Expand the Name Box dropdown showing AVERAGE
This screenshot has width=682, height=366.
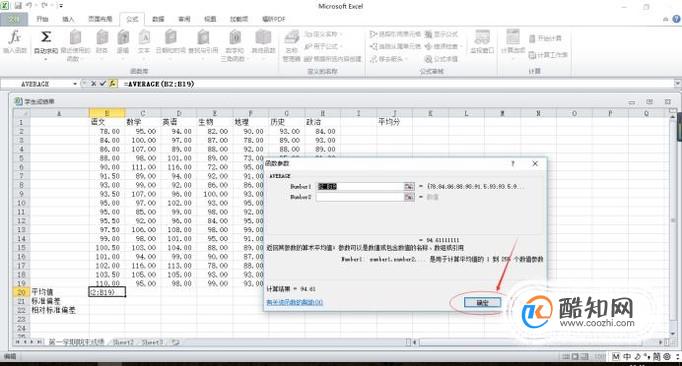coord(75,84)
